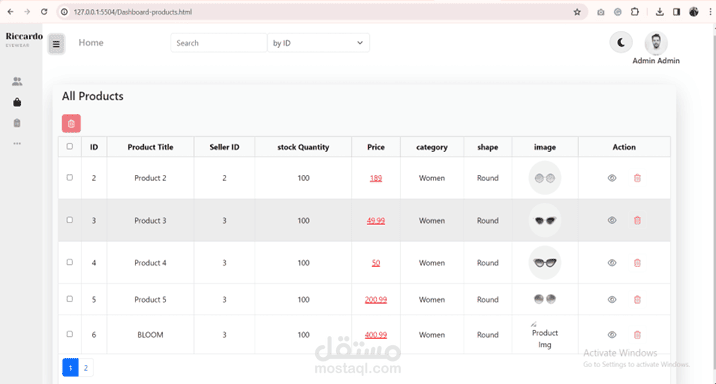Select all products with header checkbox
Viewport: 716px width, 384px height.
[69, 147]
